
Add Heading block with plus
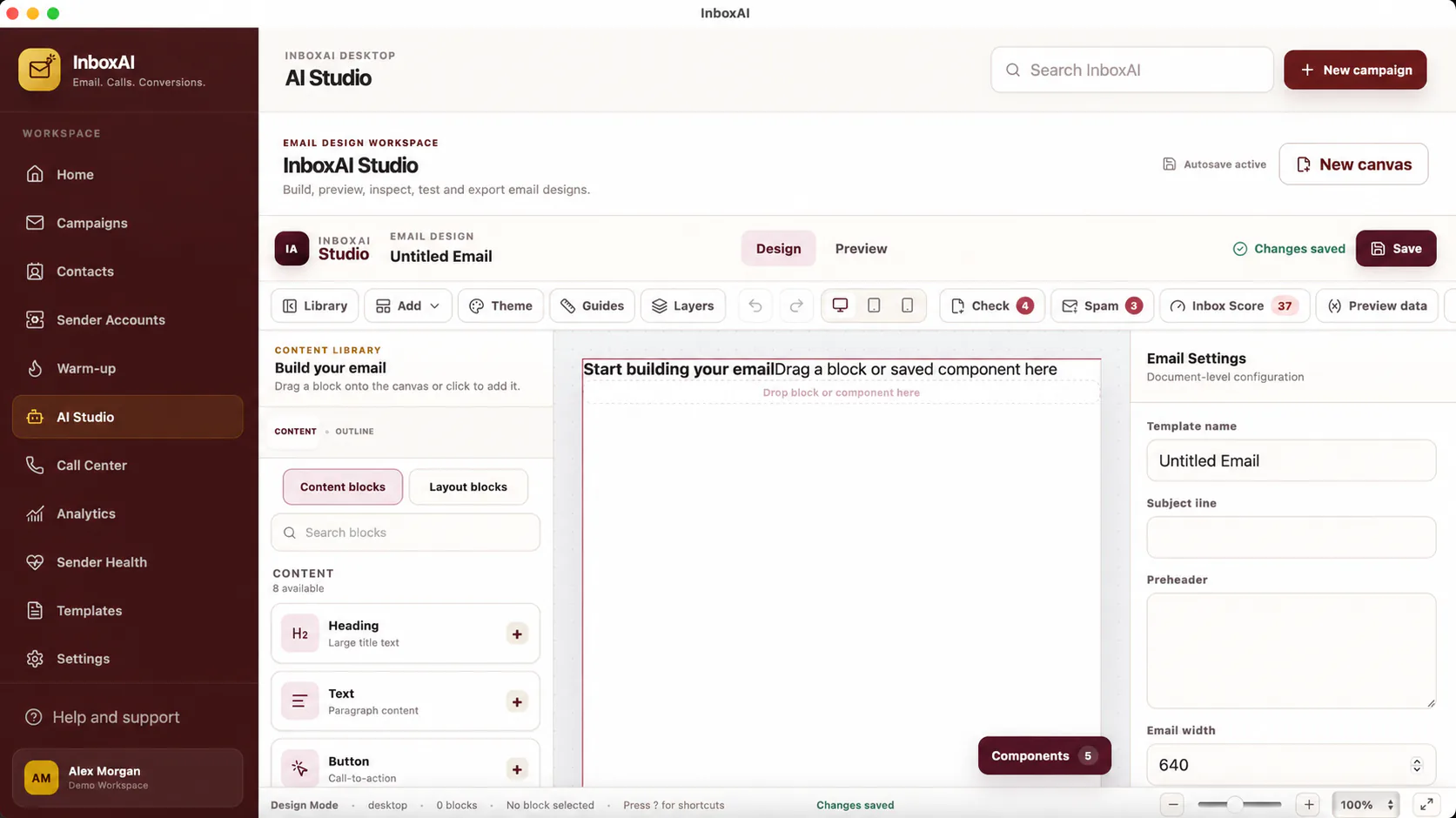pos(517,634)
